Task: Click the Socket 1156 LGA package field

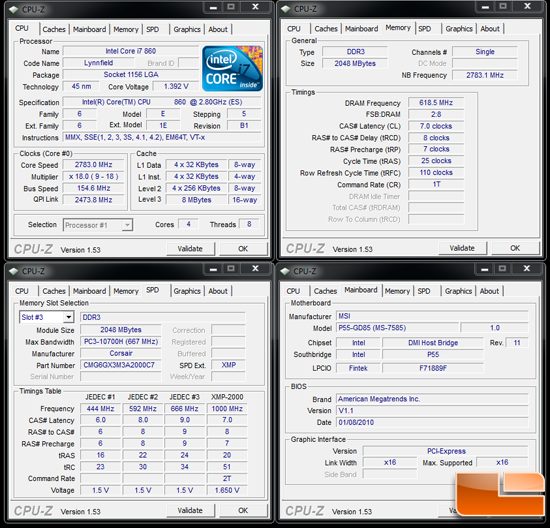Action: tap(131, 75)
